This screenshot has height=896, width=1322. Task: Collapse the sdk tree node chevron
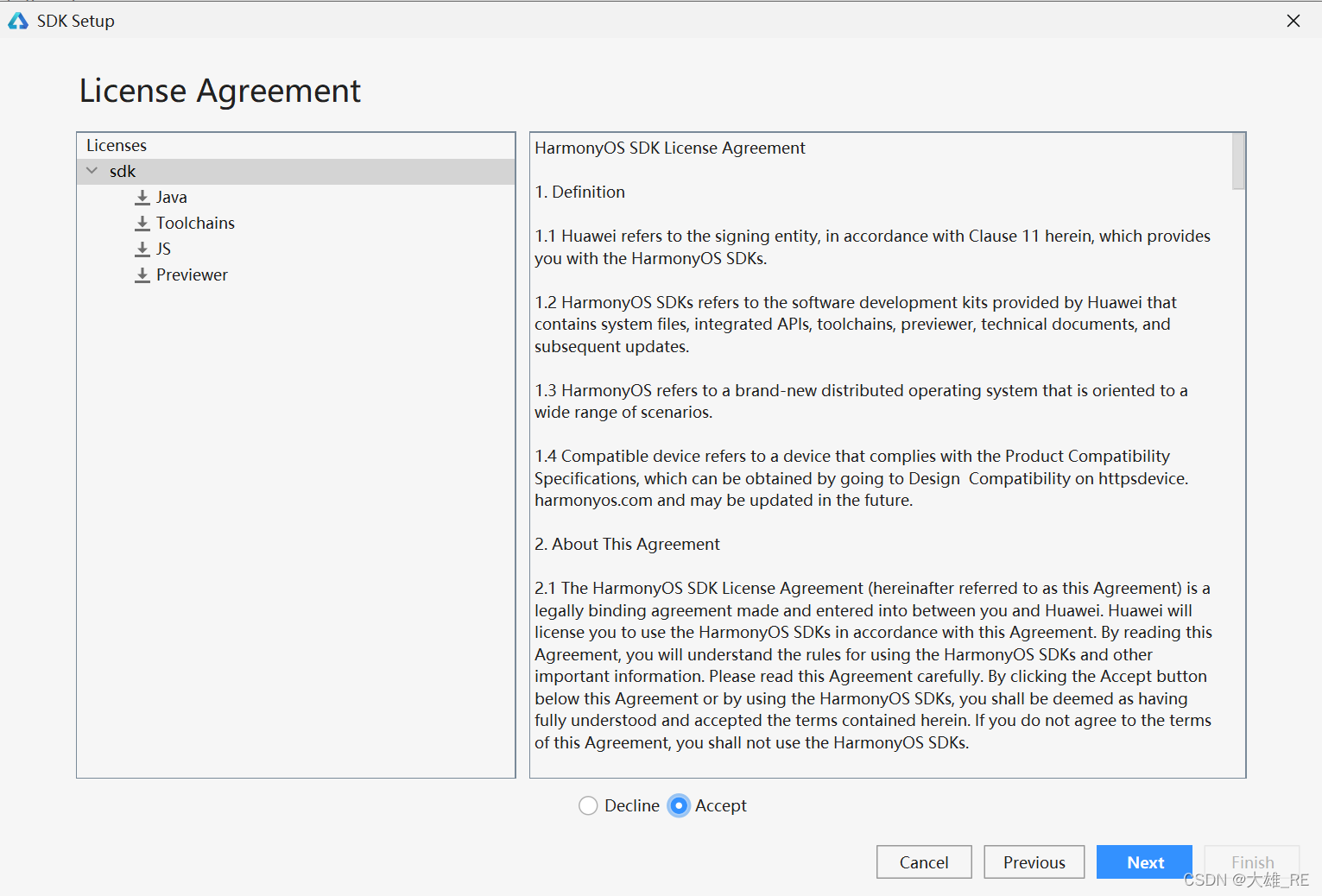(x=92, y=171)
